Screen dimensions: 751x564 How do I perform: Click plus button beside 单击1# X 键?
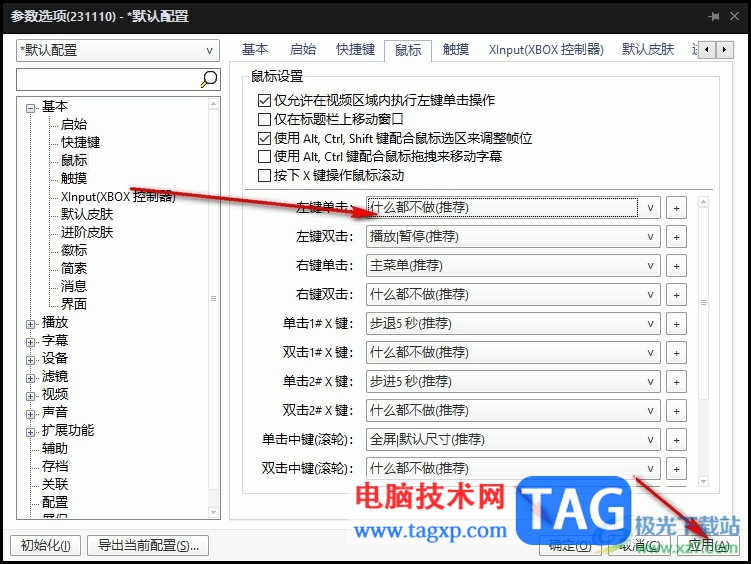[676, 324]
